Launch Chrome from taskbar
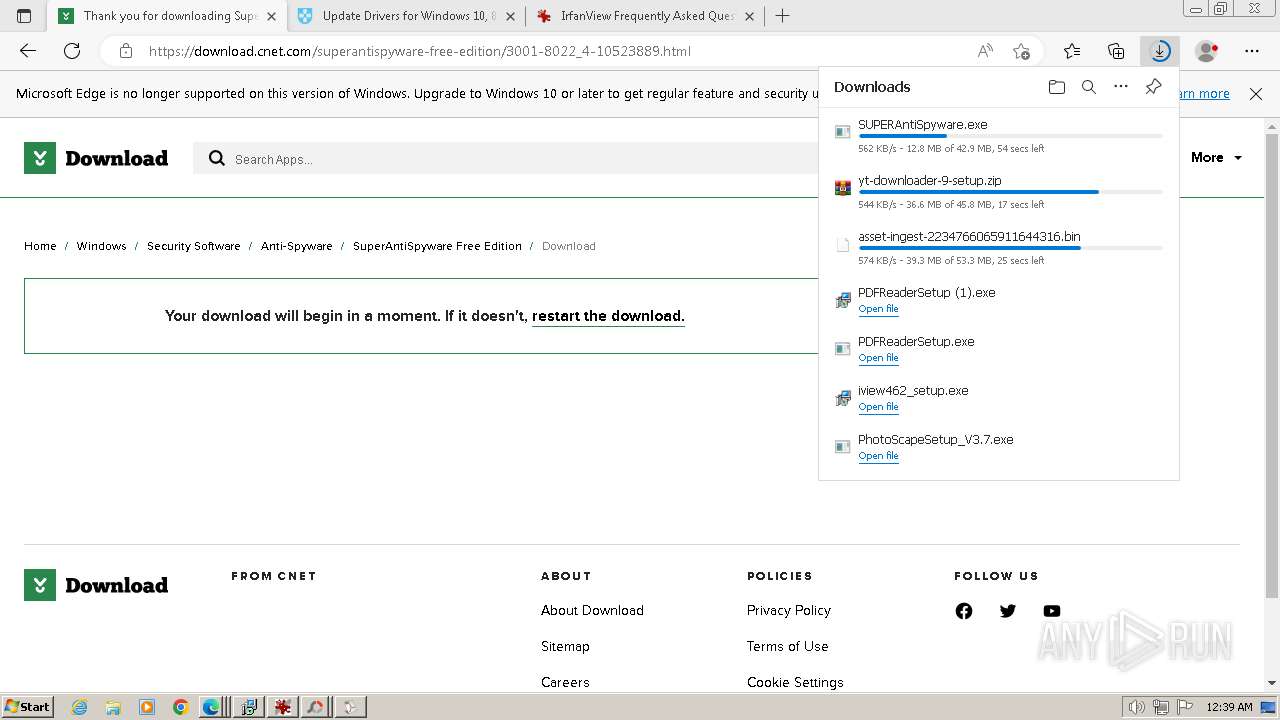The image size is (1280, 720). [x=180, y=707]
